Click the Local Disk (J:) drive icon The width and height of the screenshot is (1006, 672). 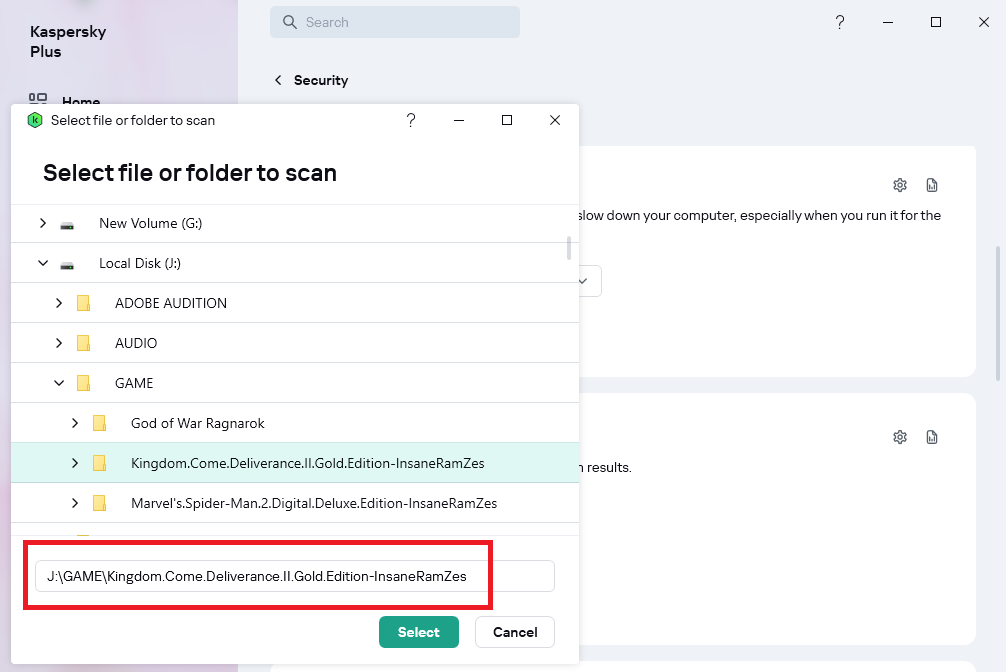coord(67,265)
